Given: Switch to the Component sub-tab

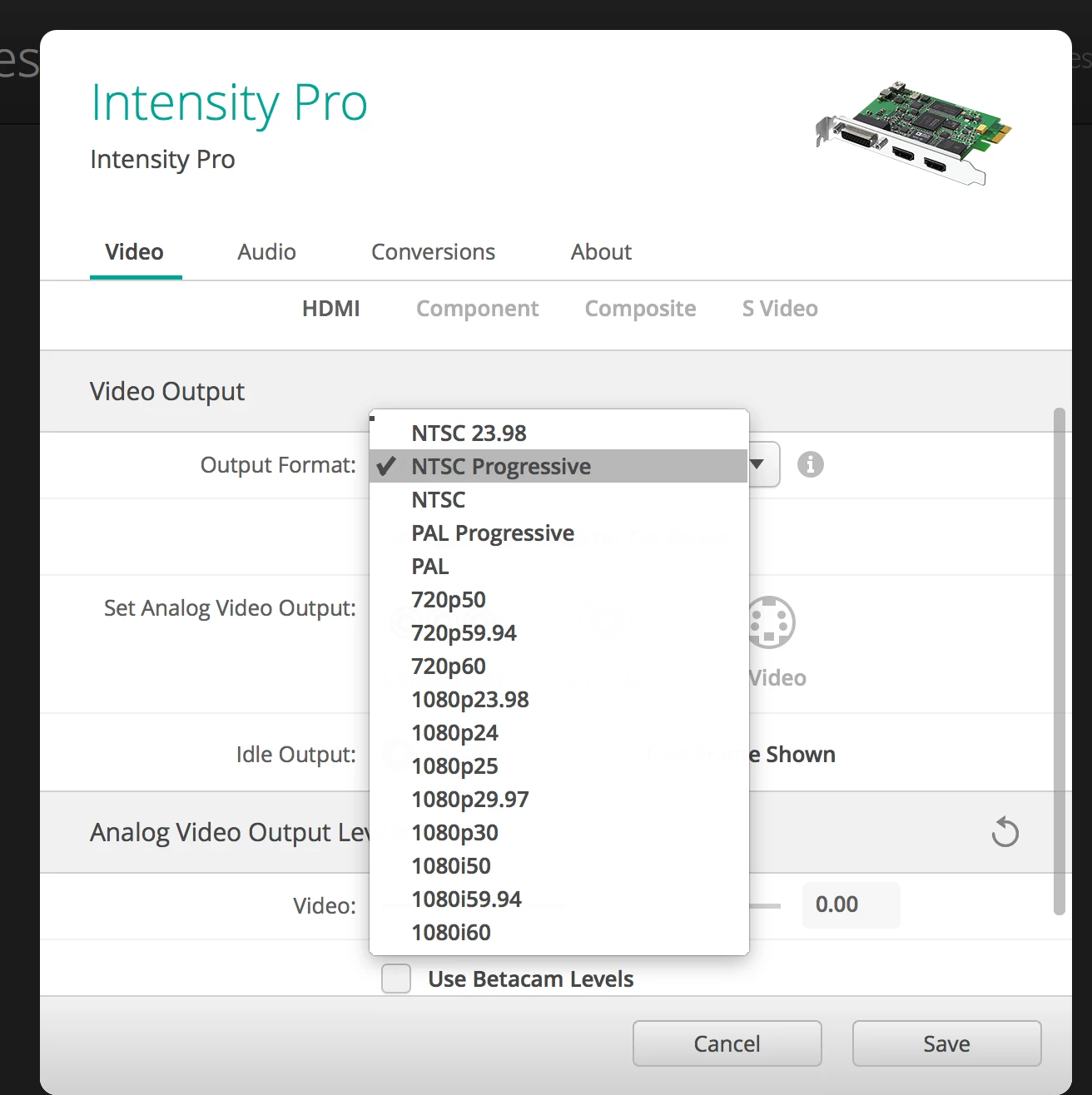Looking at the screenshot, I should pos(477,309).
